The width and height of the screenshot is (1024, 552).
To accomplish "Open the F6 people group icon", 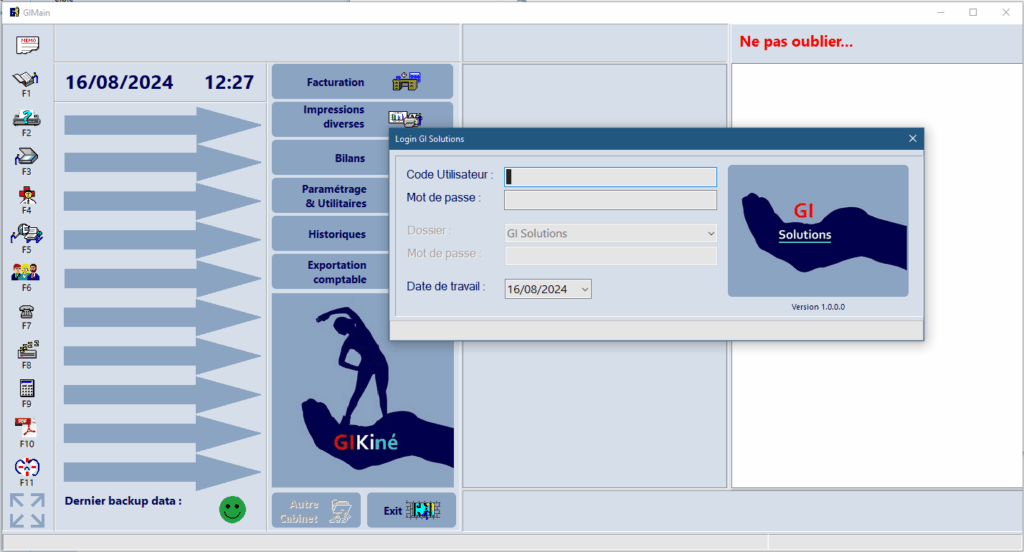I will [27, 273].
